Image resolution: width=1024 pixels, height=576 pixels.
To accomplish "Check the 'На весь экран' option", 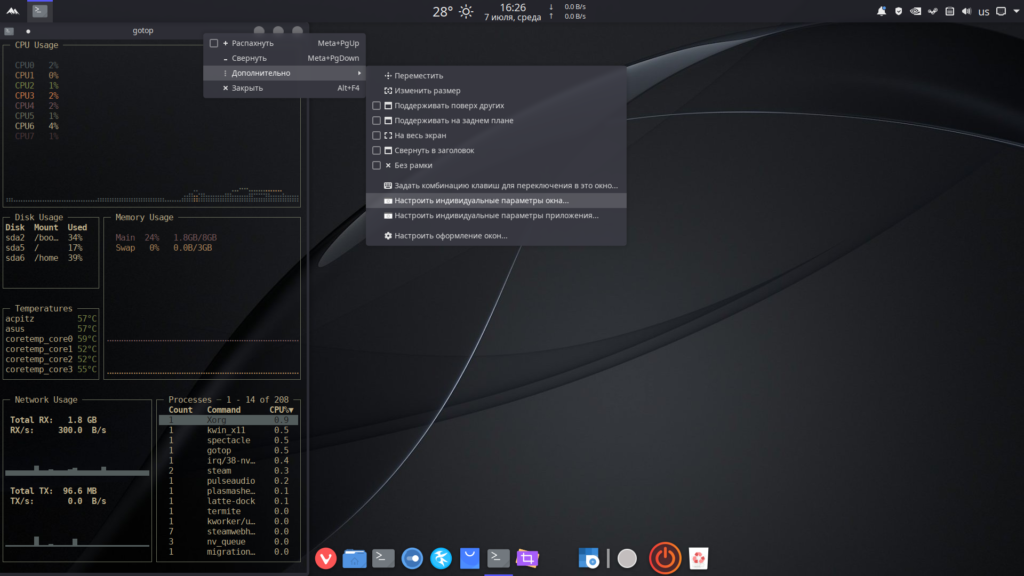I will coord(377,136).
